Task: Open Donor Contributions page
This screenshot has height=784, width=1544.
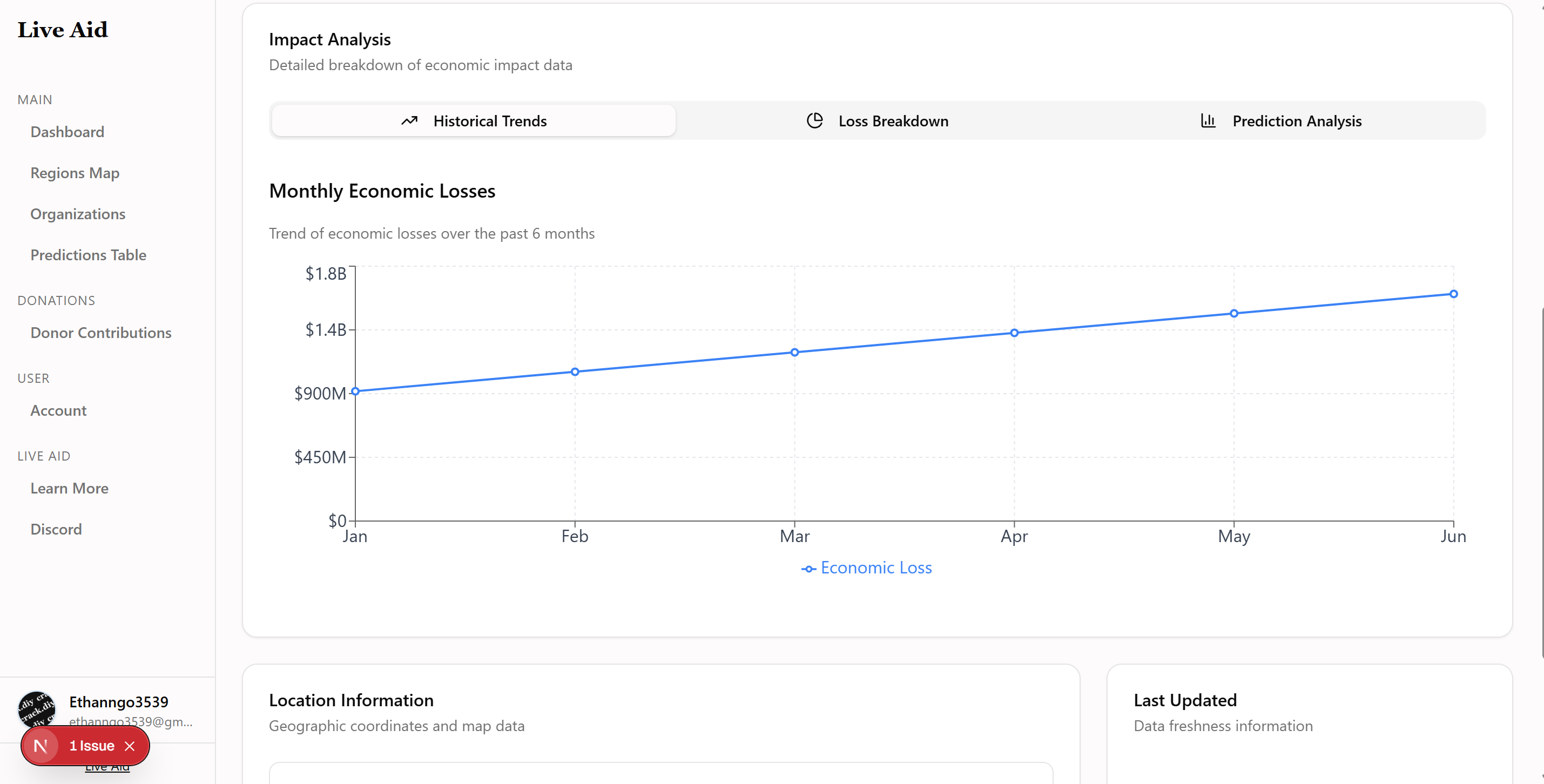Action: coord(100,333)
